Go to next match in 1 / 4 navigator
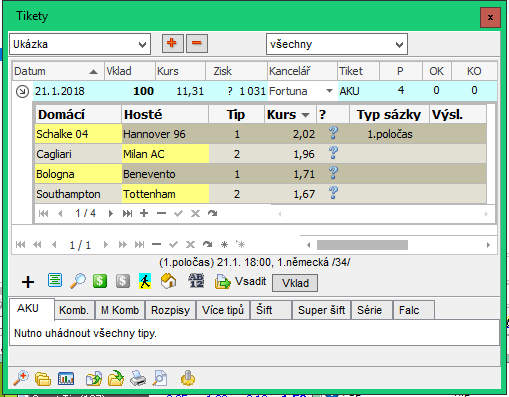The image size is (509, 397). click(x=111, y=213)
